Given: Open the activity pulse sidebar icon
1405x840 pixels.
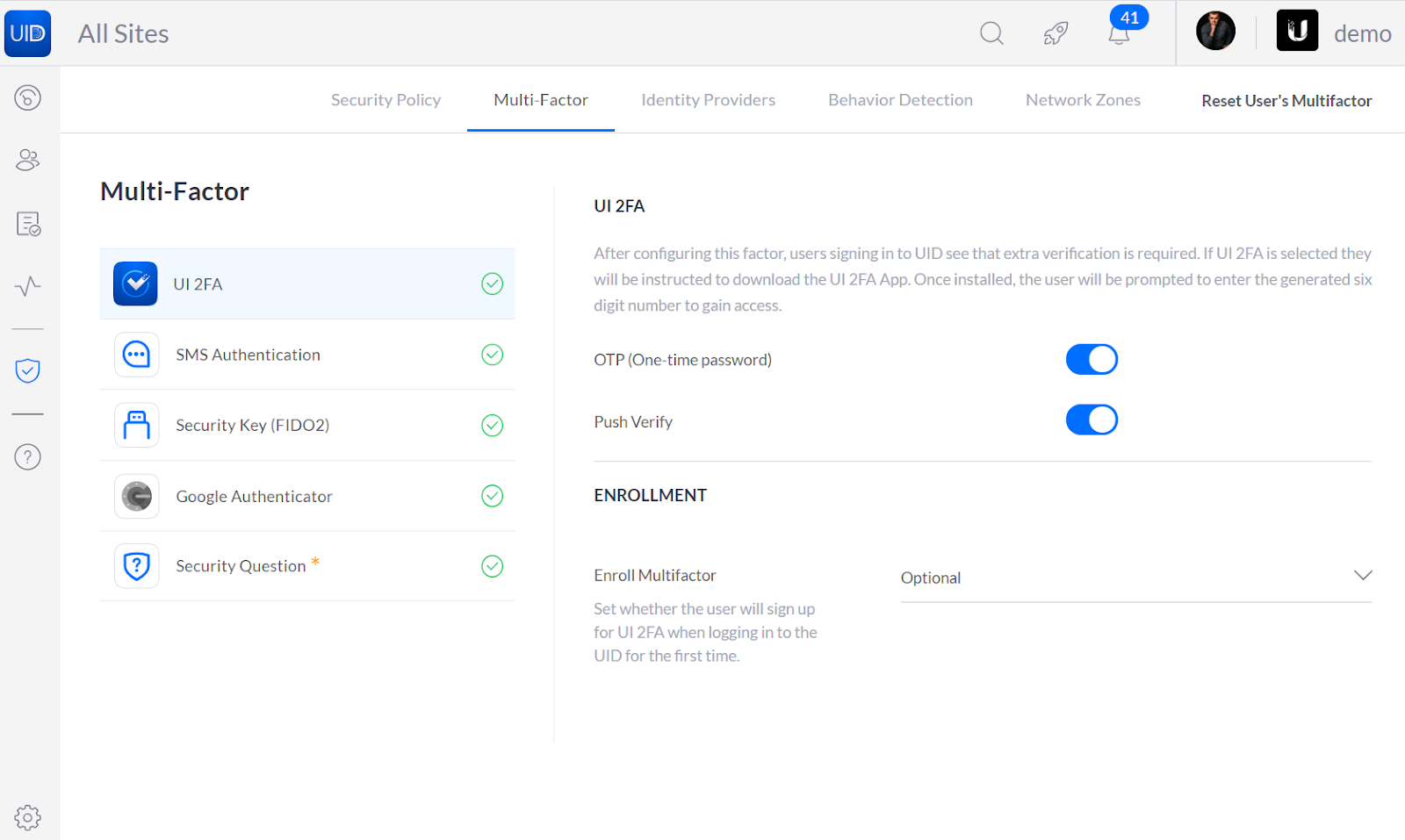Looking at the screenshot, I should pos(28,286).
